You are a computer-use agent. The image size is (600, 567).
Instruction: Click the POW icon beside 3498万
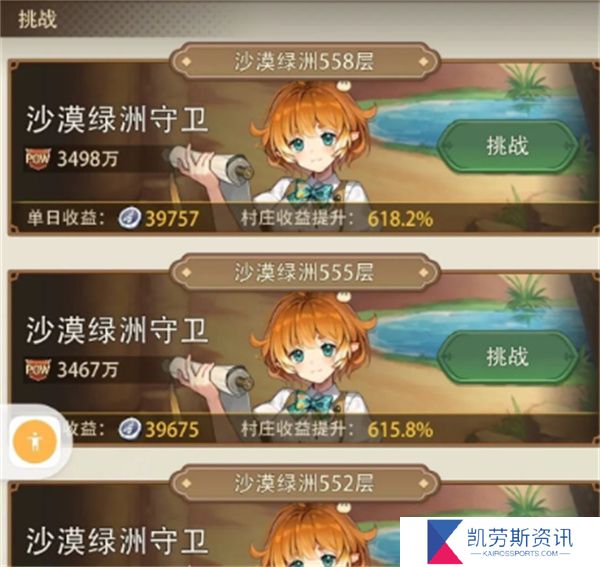click(x=38, y=159)
